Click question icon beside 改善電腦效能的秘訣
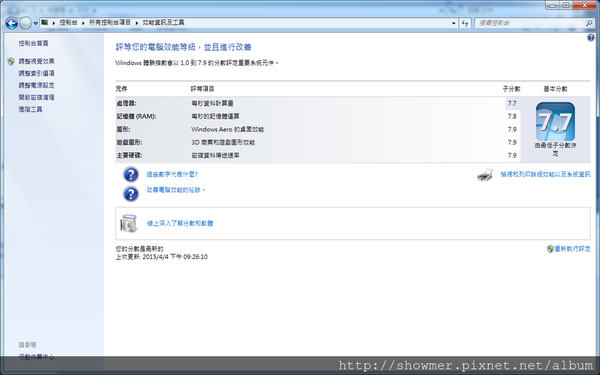Image resolution: width=600 pixels, height=375 pixels. pos(131,194)
